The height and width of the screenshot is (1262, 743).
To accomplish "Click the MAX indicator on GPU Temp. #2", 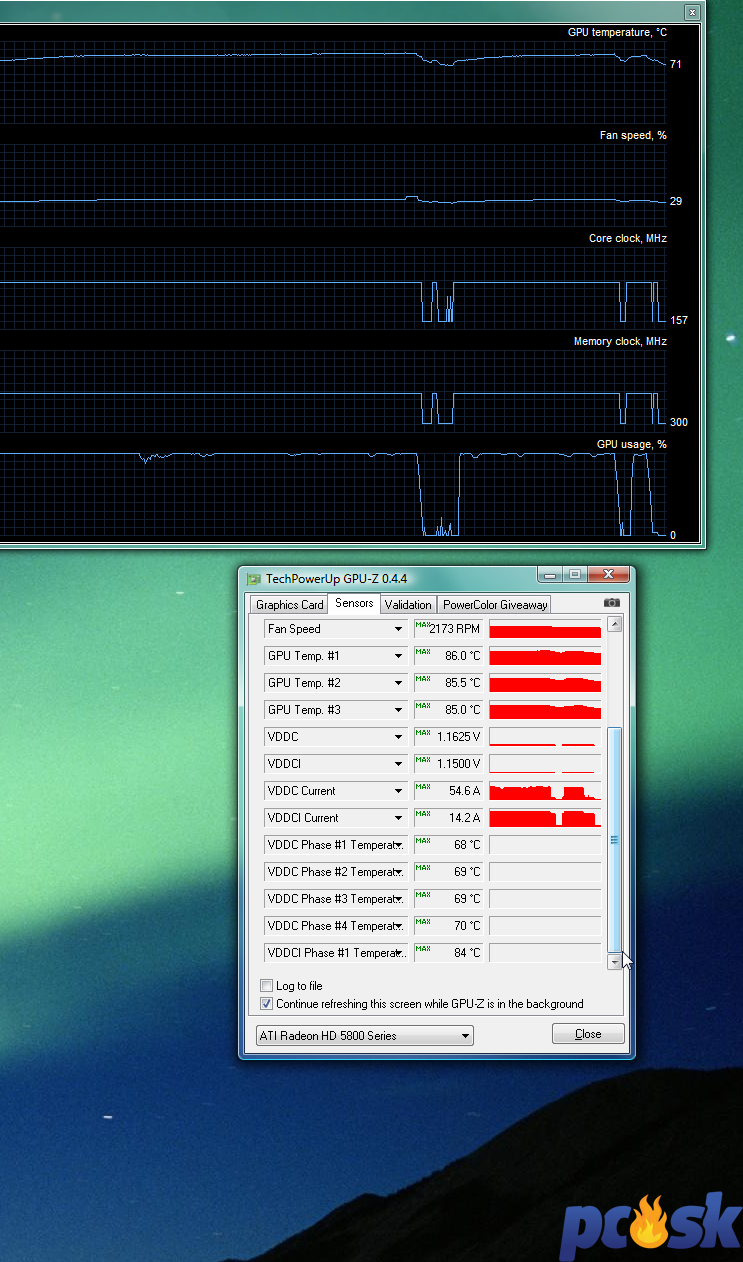I will 423,679.
